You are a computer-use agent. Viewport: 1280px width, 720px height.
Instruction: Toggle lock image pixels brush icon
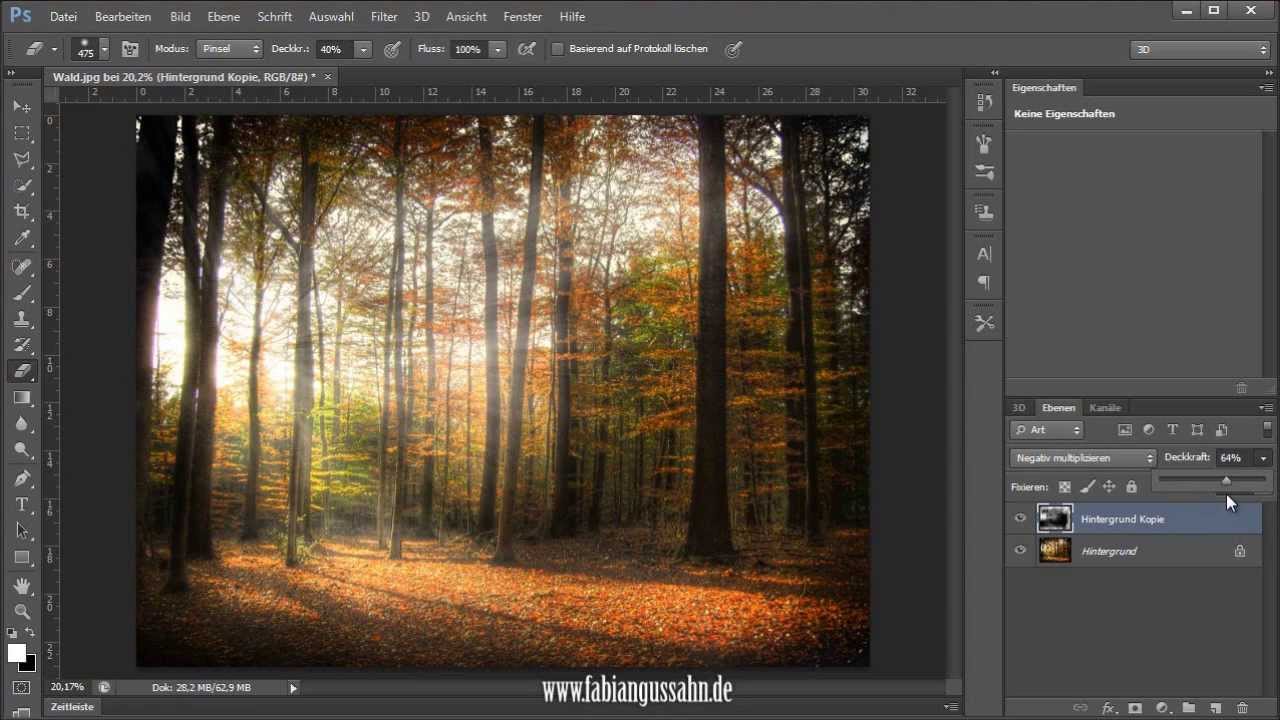click(x=1087, y=487)
